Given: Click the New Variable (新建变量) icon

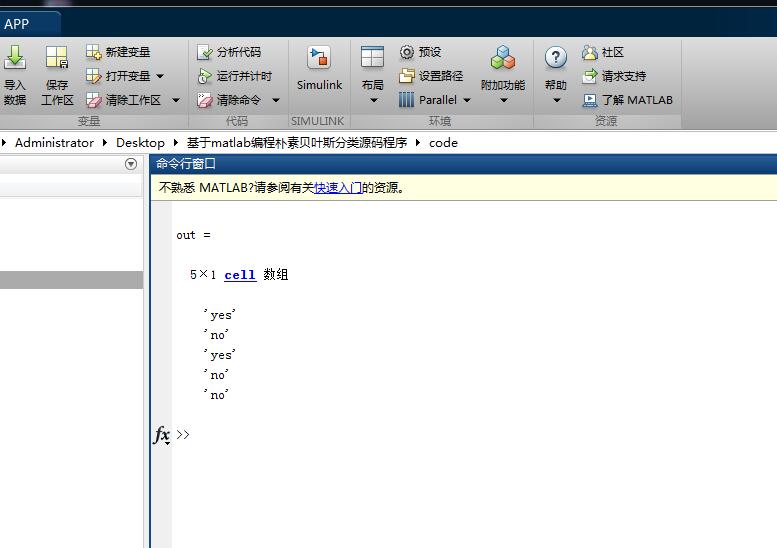Looking at the screenshot, I should coord(93,52).
